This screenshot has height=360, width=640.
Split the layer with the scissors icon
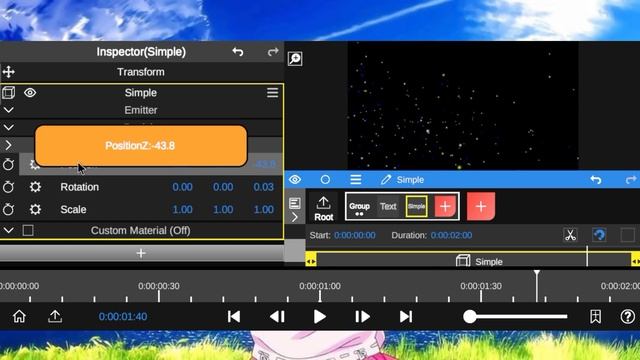pyautogui.click(x=570, y=235)
